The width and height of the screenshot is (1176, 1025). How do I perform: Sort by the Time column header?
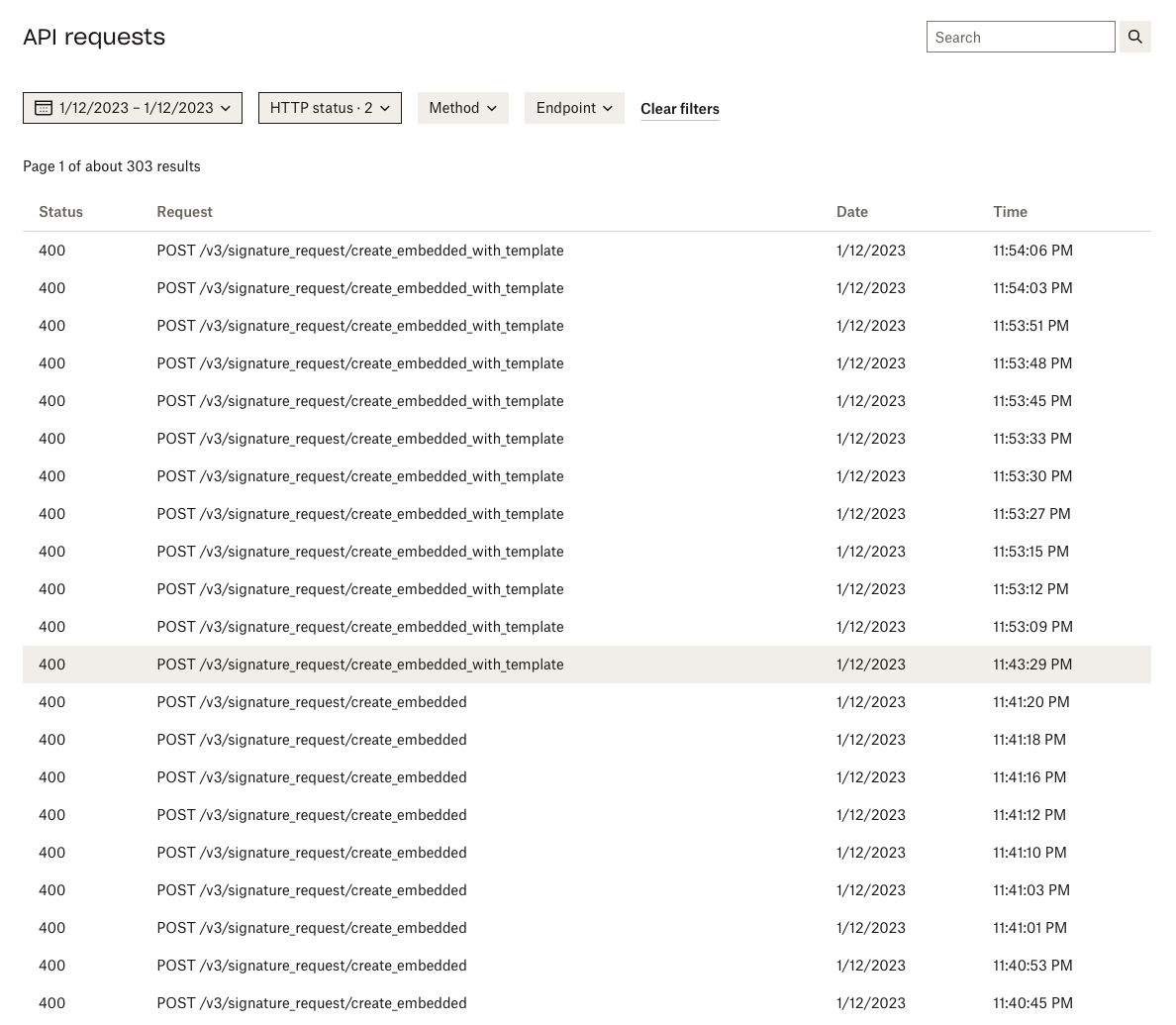(1010, 211)
